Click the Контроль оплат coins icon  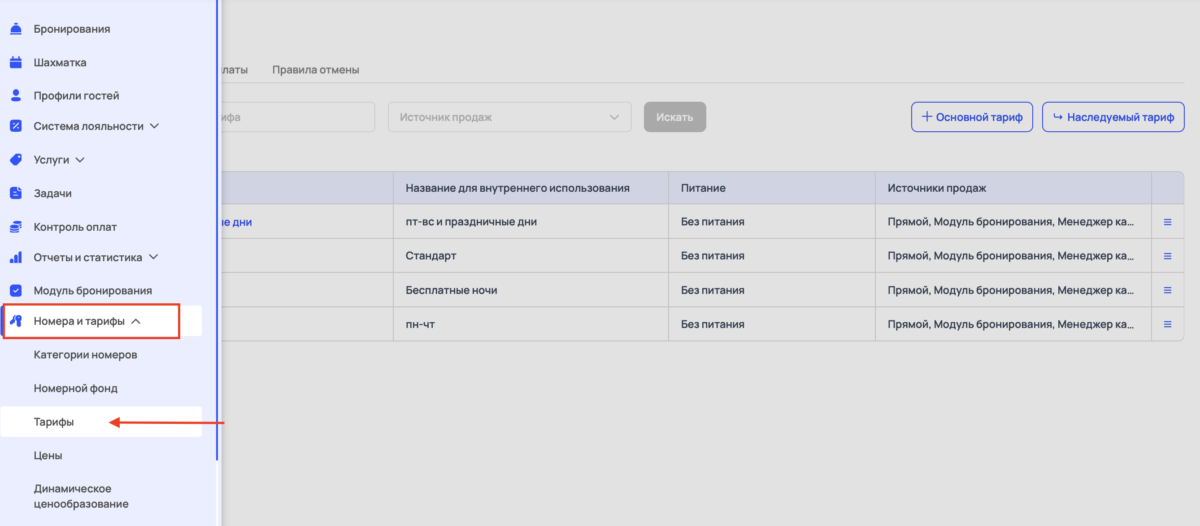pyautogui.click(x=16, y=227)
